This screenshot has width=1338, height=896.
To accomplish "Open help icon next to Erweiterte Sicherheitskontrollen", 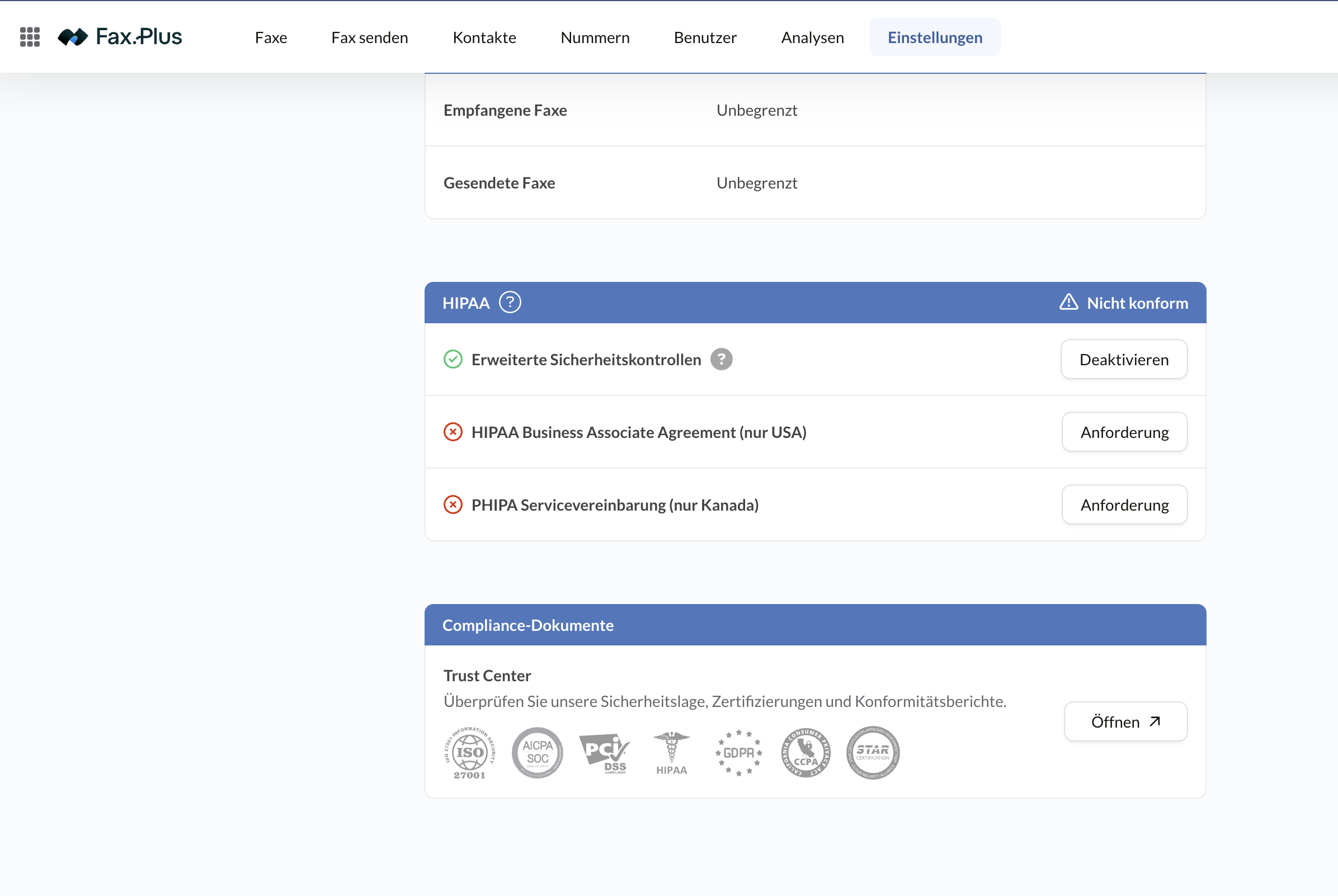I will pos(721,360).
